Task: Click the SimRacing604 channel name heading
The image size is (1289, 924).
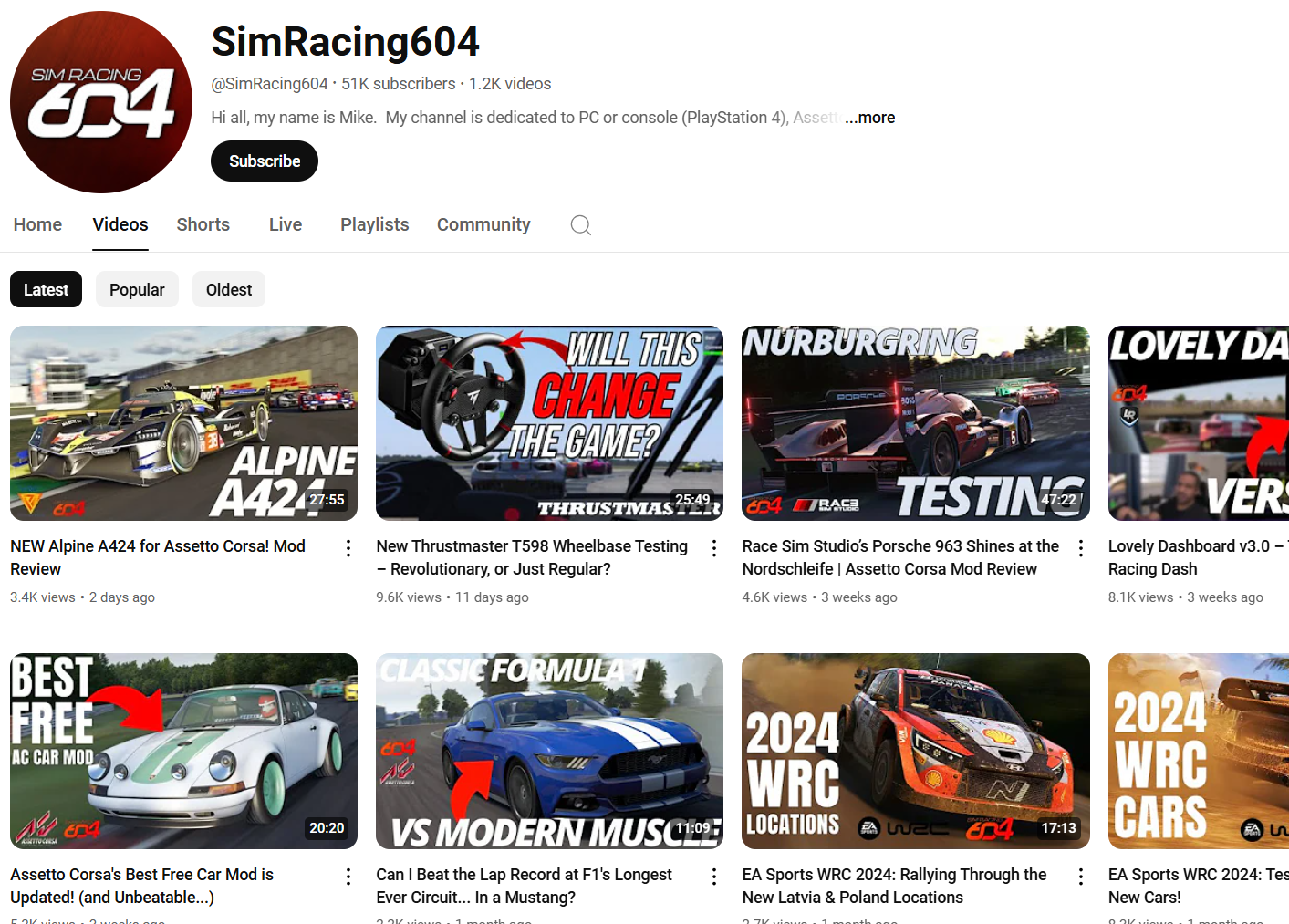Action: pyautogui.click(x=345, y=42)
